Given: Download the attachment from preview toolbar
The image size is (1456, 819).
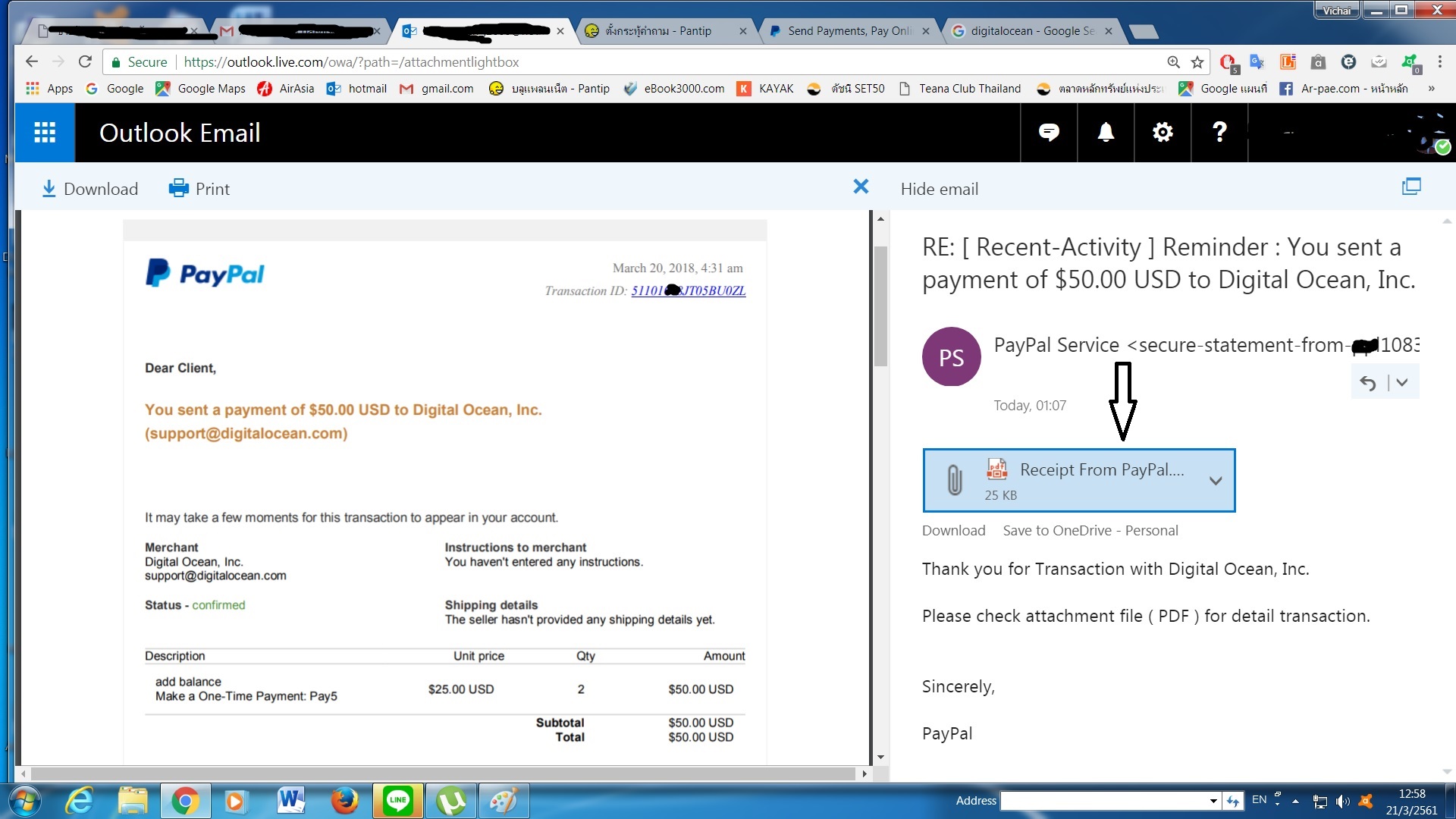Looking at the screenshot, I should click(90, 189).
